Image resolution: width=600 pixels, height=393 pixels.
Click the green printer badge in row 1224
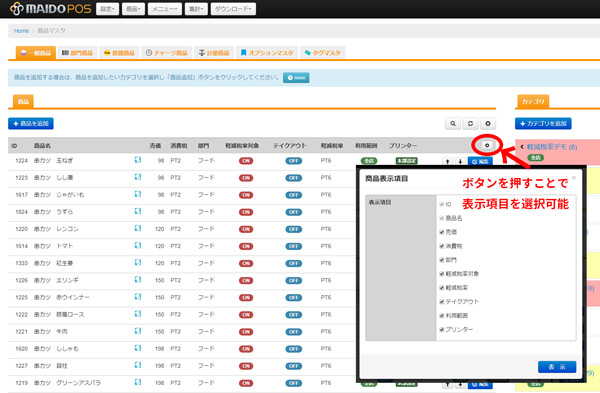coord(406,161)
